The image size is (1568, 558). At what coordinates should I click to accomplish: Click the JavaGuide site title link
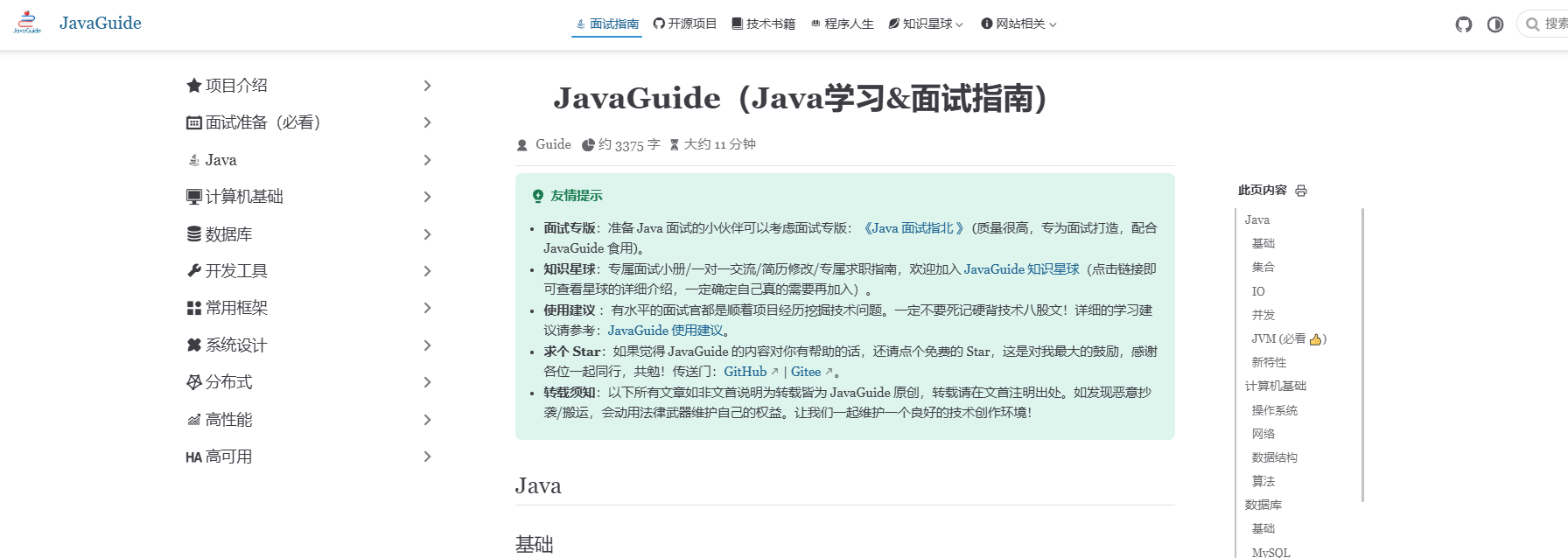point(101,23)
